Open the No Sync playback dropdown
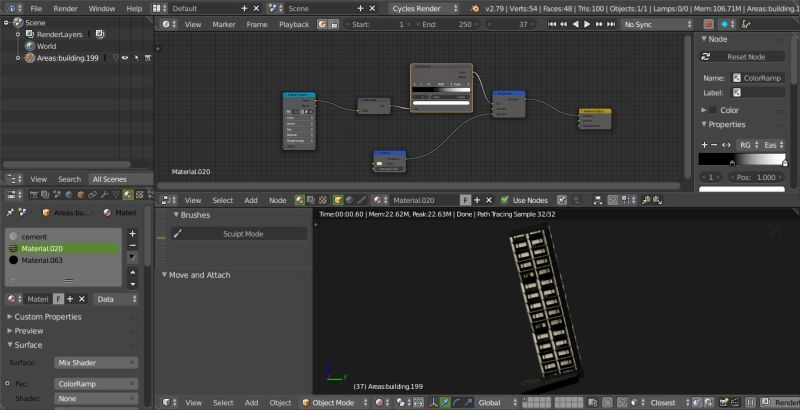Image resolution: width=800 pixels, height=410 pixels. click(x=657, y=24)
